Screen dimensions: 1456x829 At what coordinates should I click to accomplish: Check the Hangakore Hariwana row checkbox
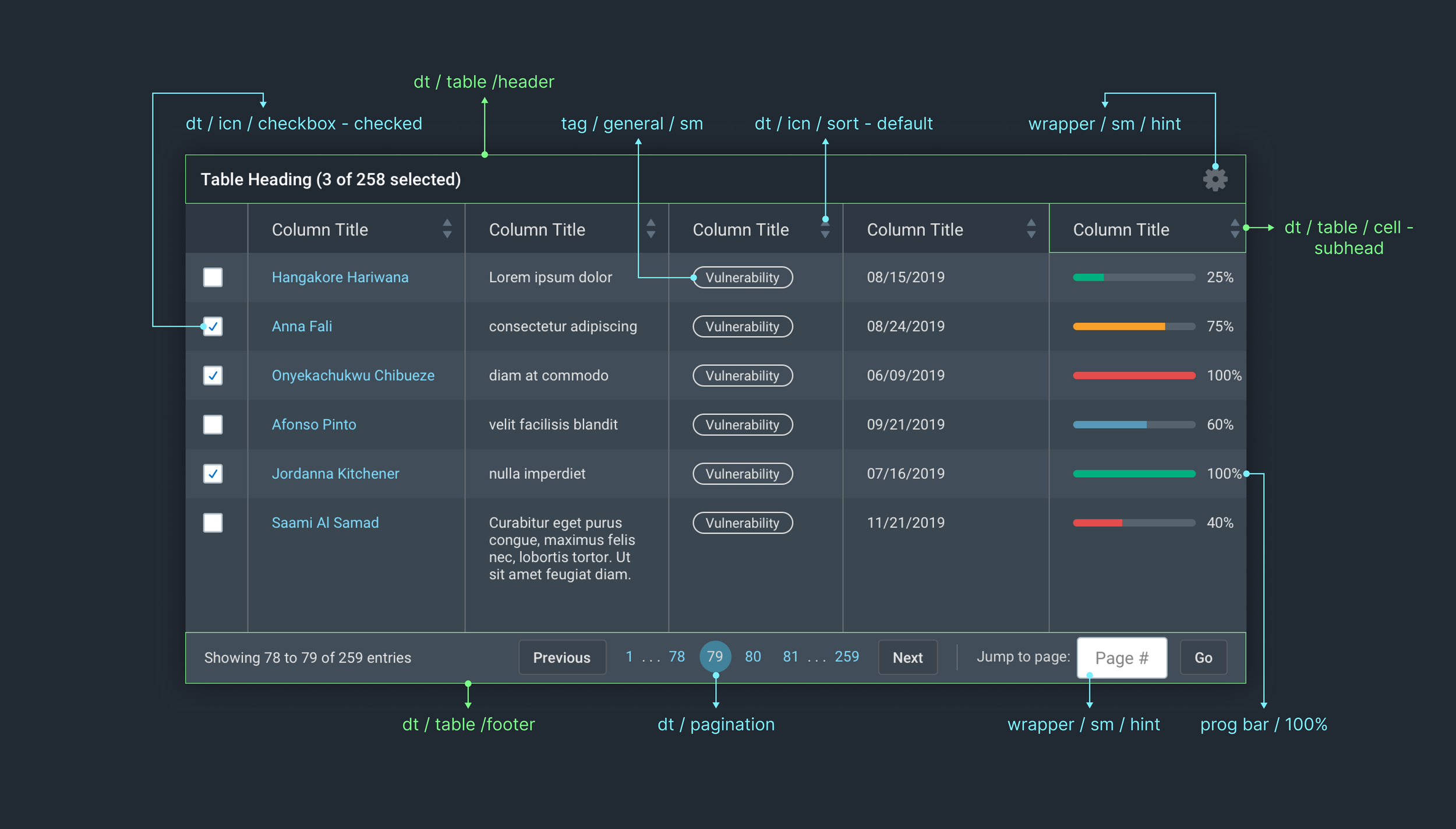[213, 277]
